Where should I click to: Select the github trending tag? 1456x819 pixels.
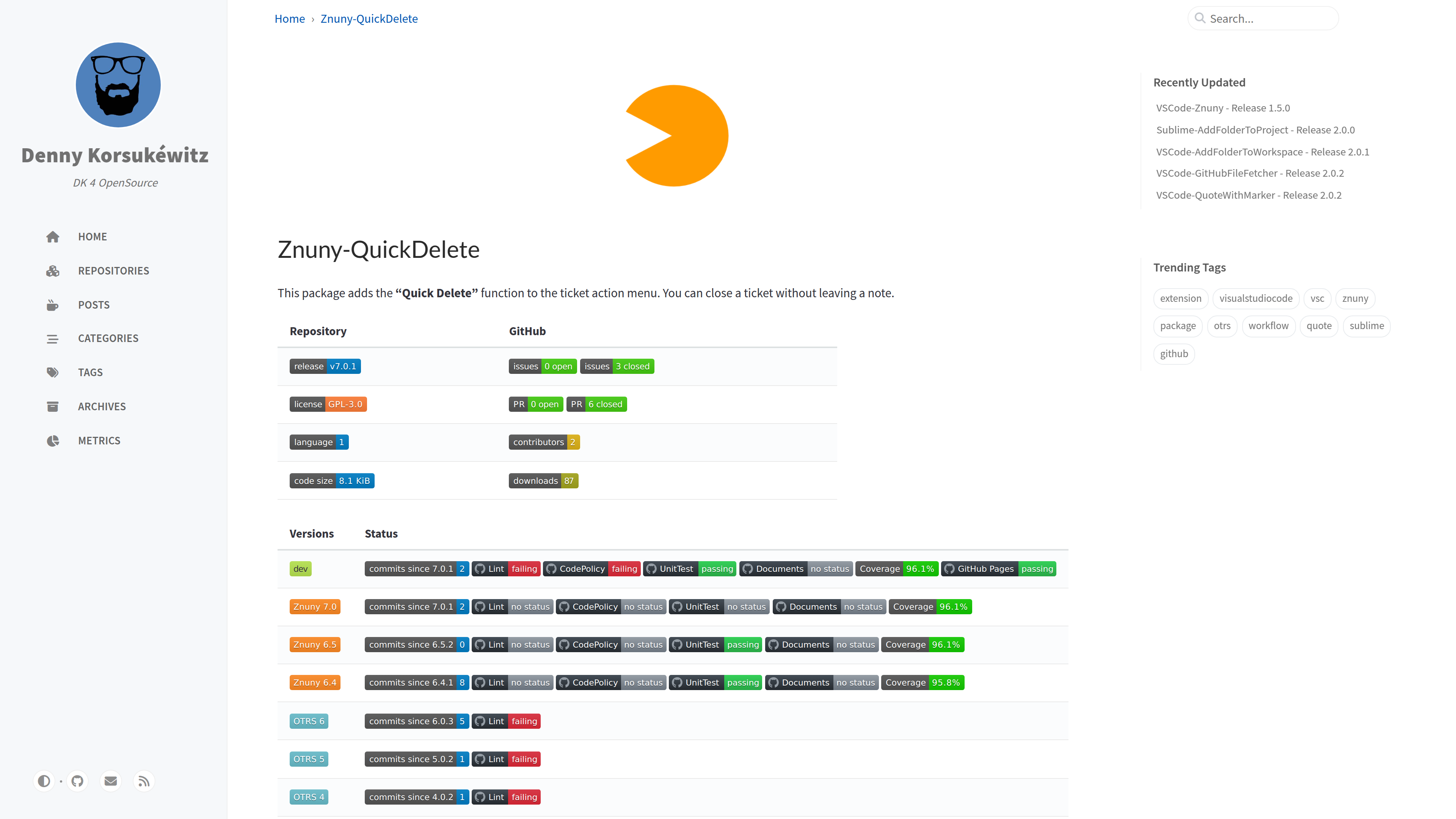(1174, 354)
